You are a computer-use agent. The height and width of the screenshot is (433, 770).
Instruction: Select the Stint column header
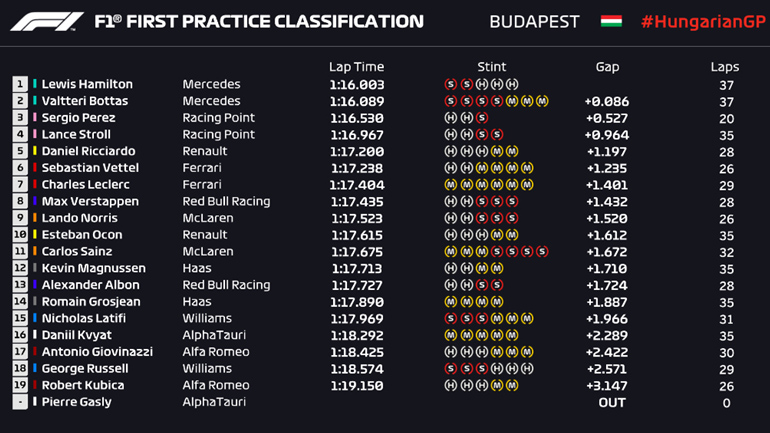(491, 67)
